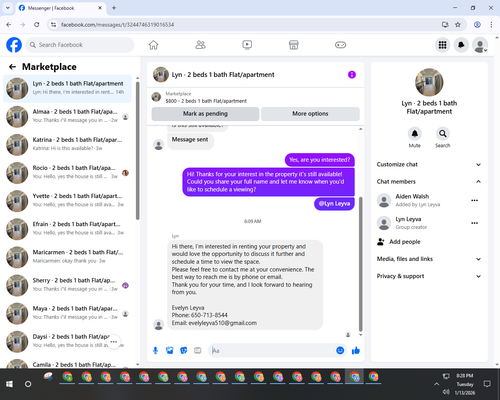
Task: Open the Katrina conversation
Action: (67, 145)
